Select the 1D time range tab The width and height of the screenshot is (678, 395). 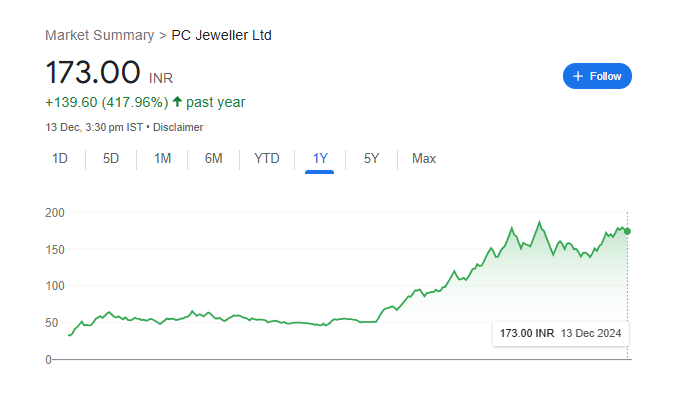60,159
